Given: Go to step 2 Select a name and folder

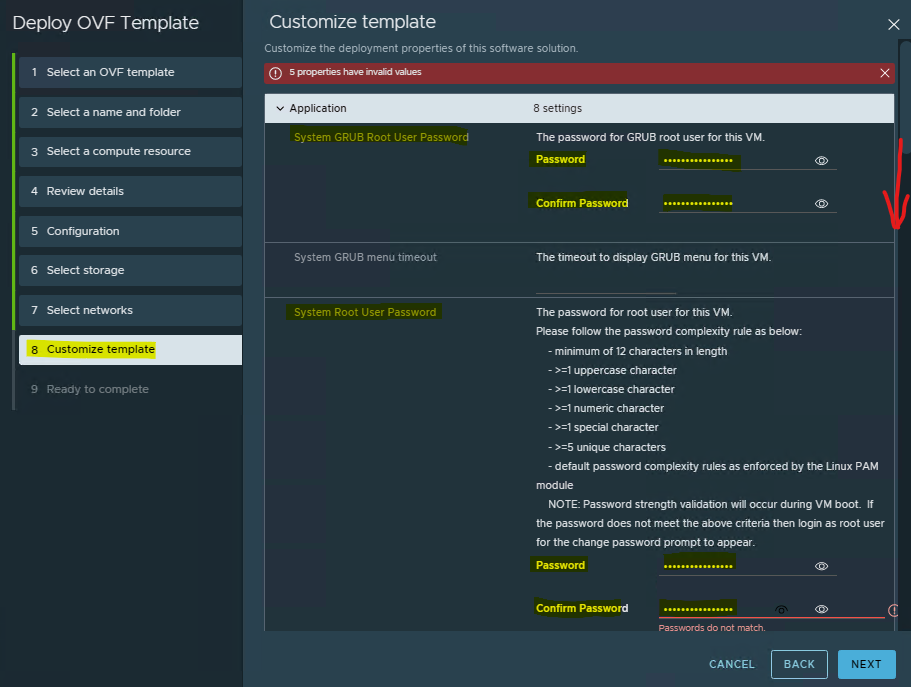Looking at the screenshot, I should coord(130,112).
